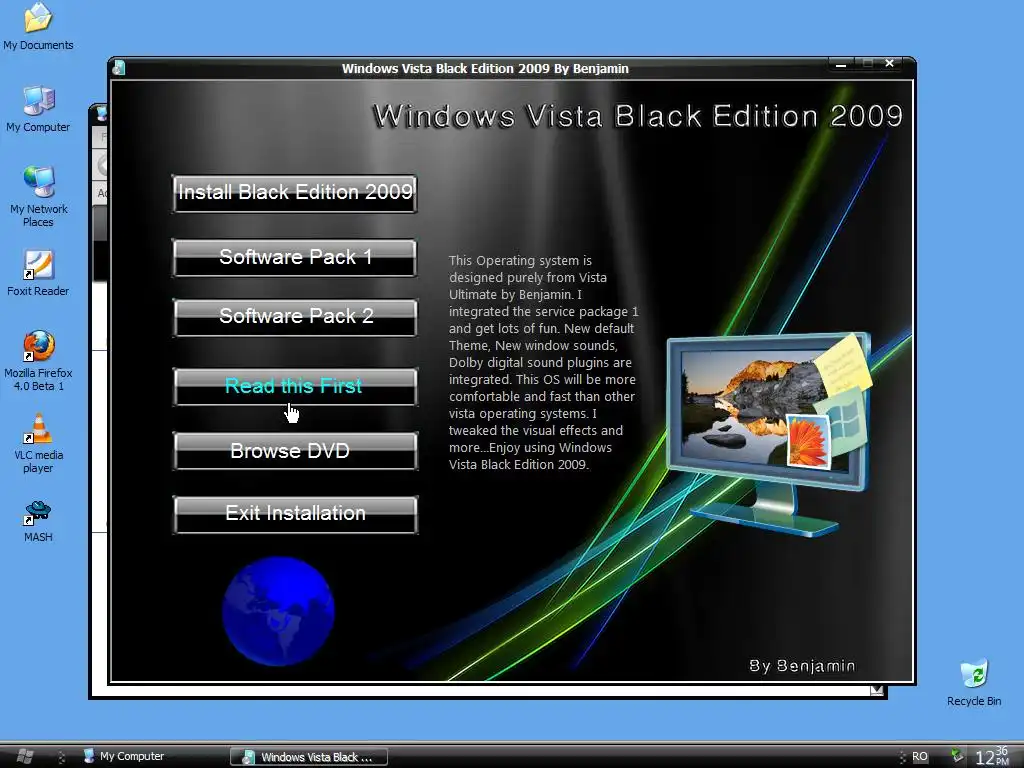Click the scroll down arrow in My Computer window
Viewport: 1024px width, 768px height.
coord(876,690)
